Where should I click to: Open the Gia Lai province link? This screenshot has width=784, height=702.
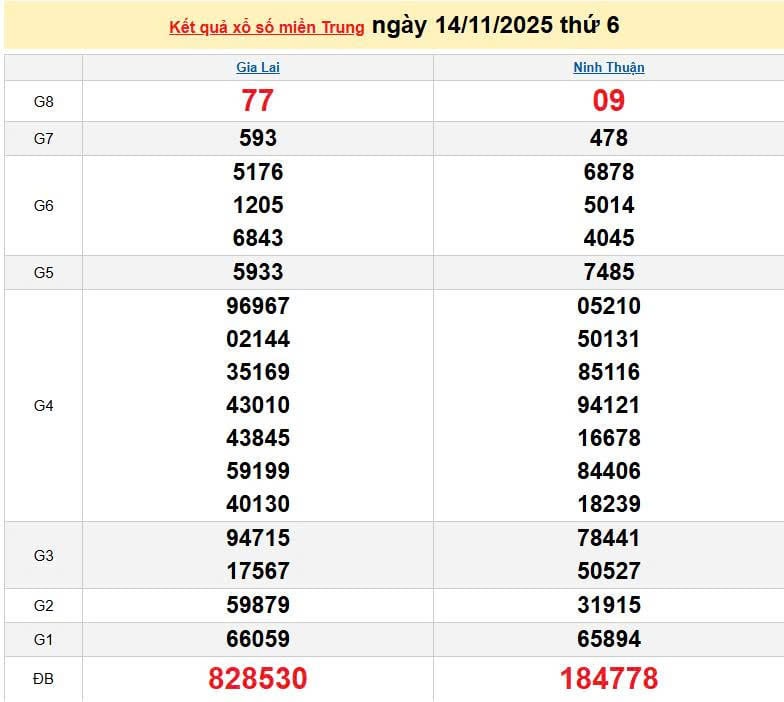pos(257,68)
